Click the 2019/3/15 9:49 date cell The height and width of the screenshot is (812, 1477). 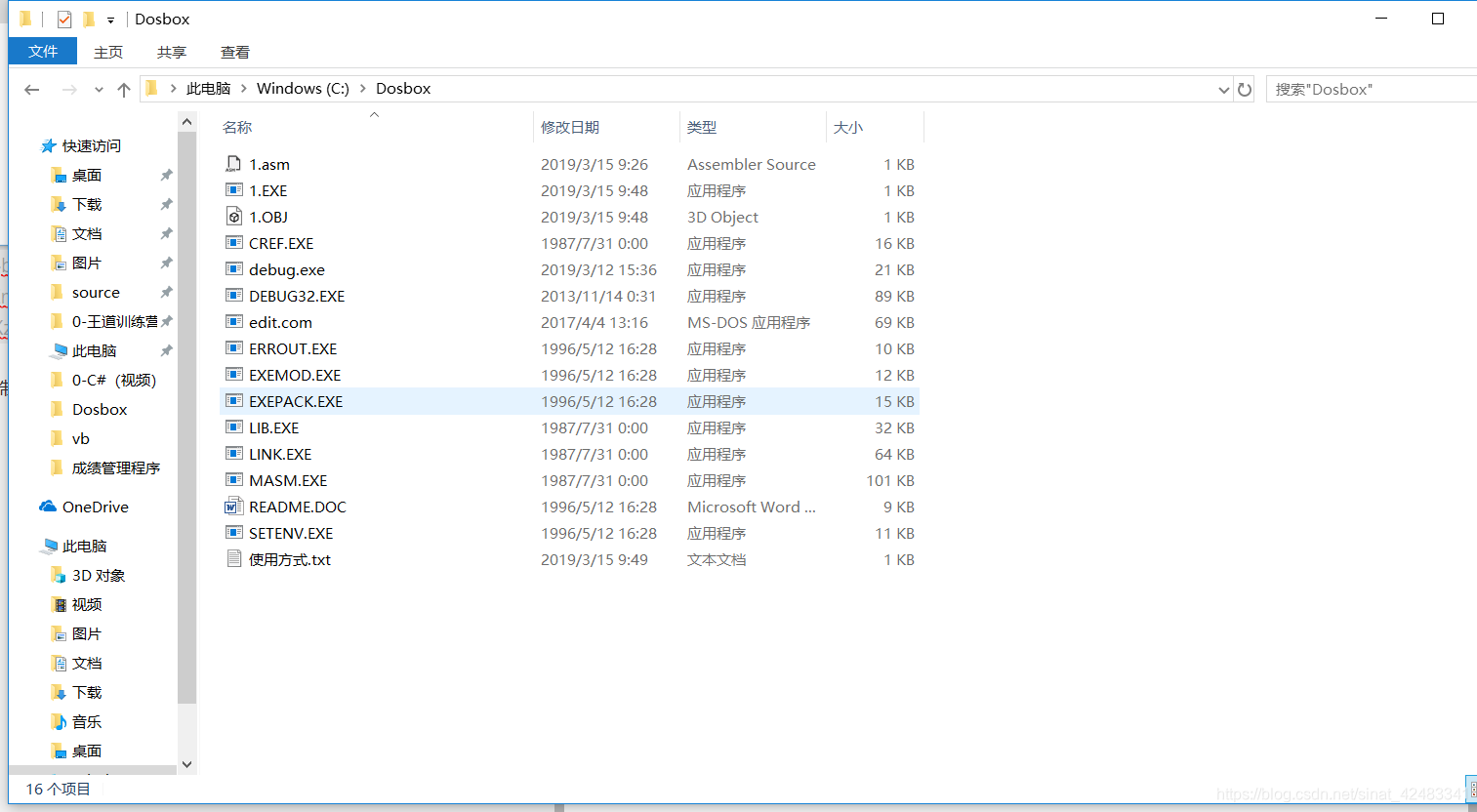(595, 559)
